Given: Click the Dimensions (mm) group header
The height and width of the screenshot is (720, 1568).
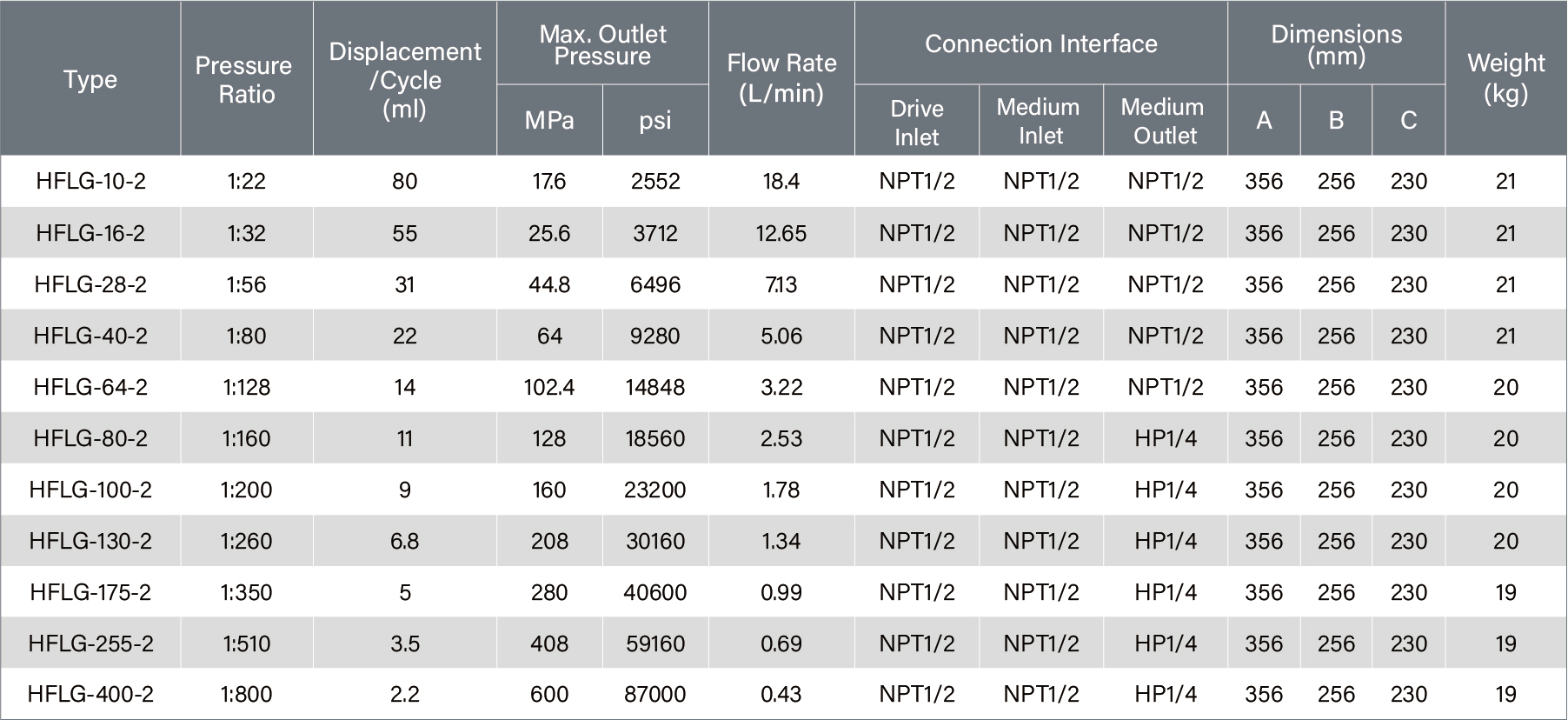Looking at the screenshot, I should [x=1336, y=45].
